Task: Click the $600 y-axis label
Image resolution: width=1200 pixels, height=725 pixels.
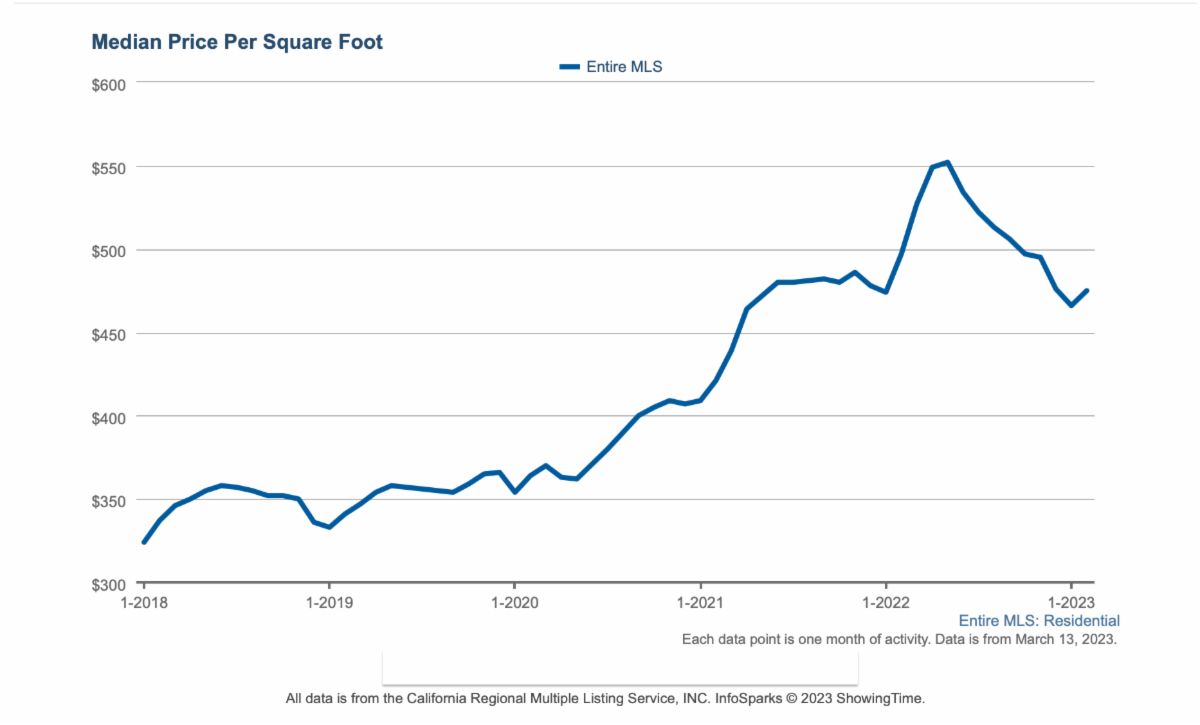Action: tap(108, 84)
